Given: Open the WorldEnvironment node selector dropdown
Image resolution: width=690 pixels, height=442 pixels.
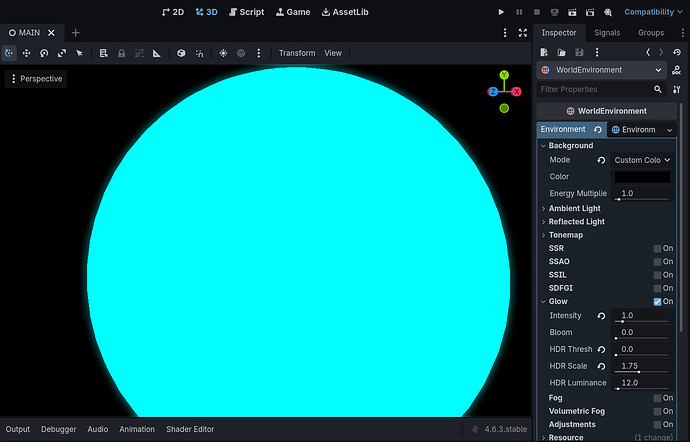Looking at the screenshot, I should click(x=602, y=70).
